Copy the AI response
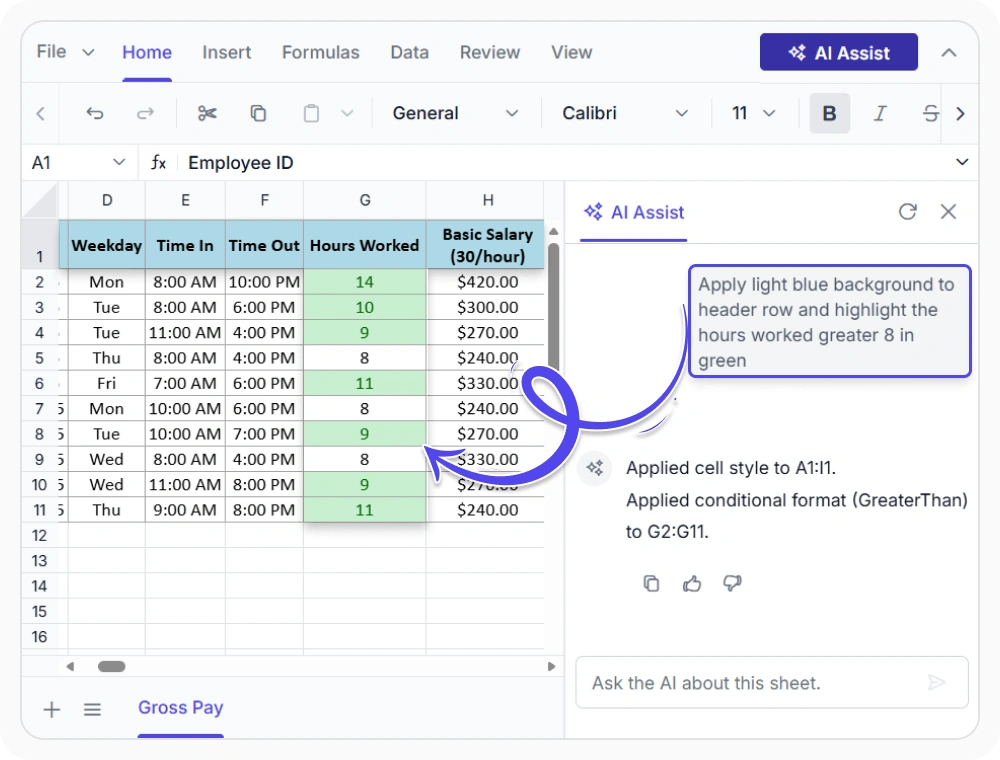This screenshot has height=760, width=1000. click(651, 583)
